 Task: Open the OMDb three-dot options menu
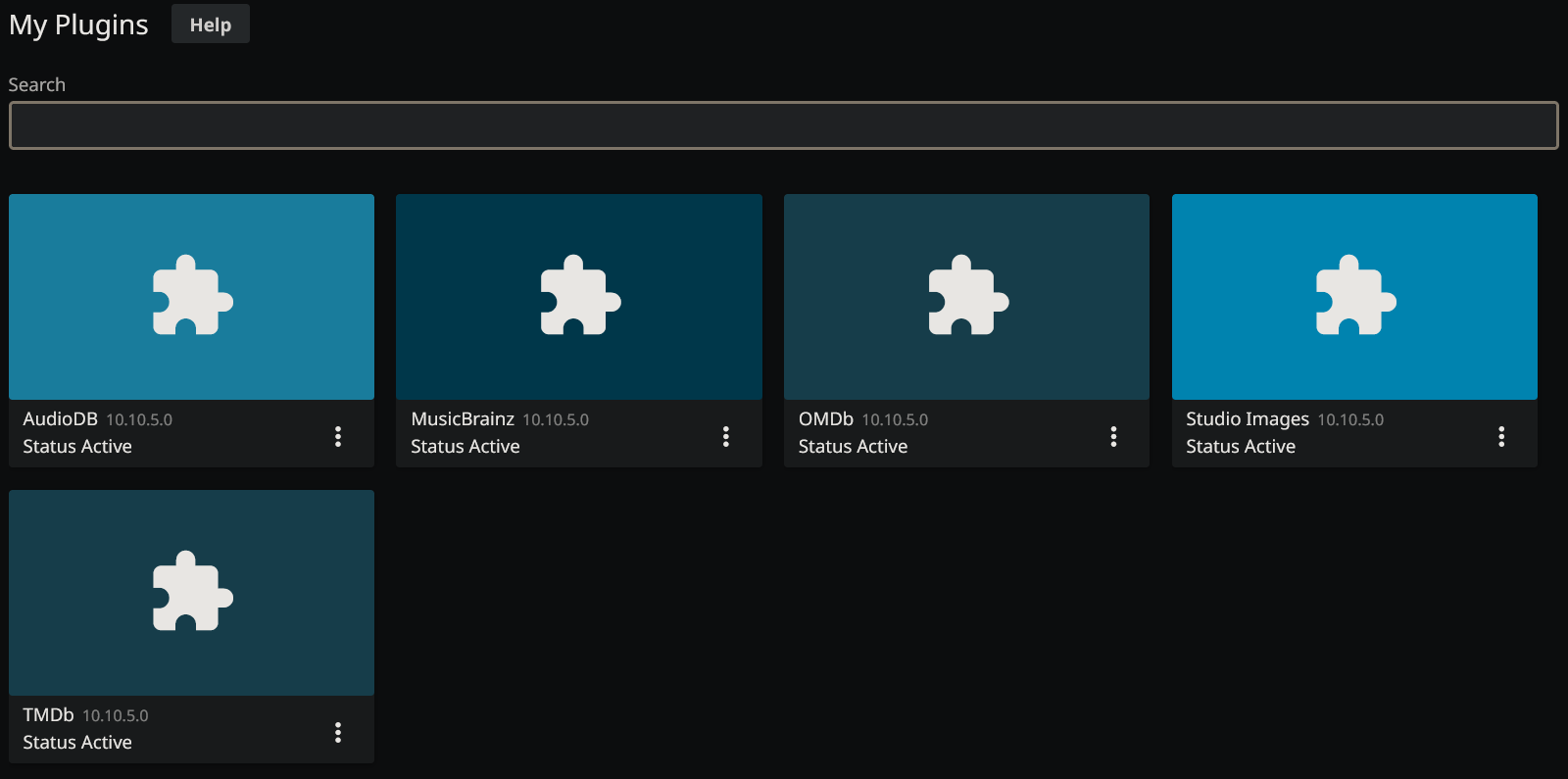point(1113,436)
